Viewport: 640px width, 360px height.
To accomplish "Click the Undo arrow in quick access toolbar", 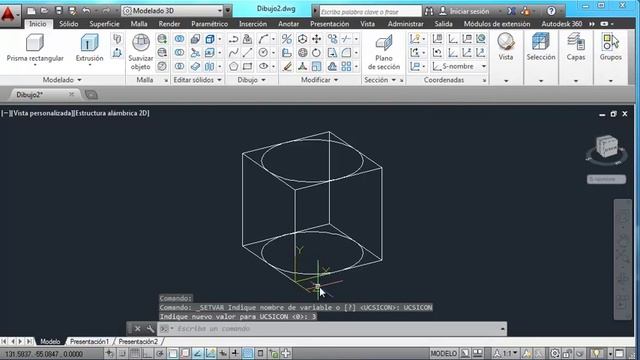I will tap(86, 11).
